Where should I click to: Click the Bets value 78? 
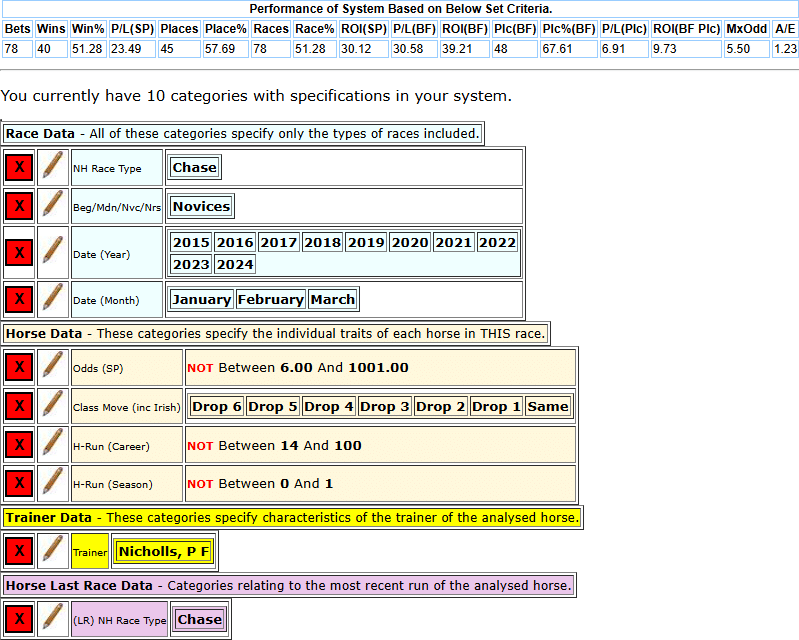(x=18, y=49)
